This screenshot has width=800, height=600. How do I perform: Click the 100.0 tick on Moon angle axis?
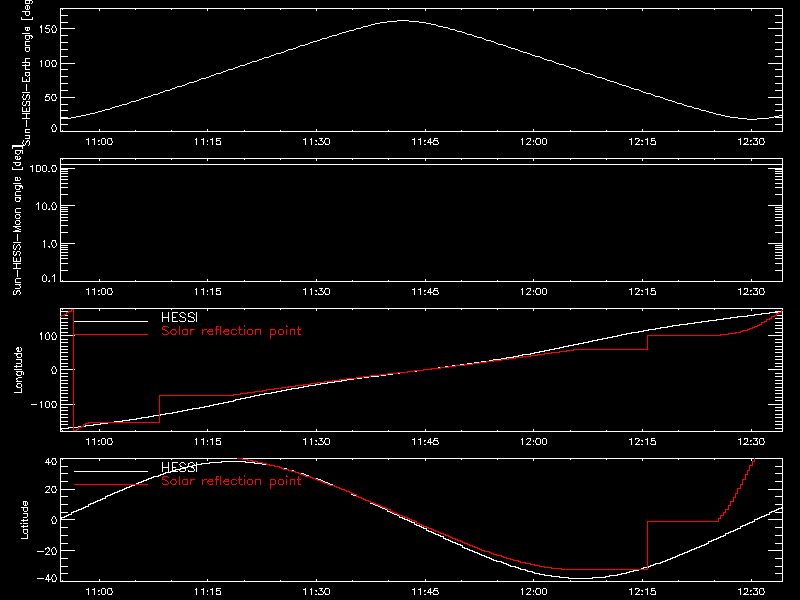click(x=44, y=168)
